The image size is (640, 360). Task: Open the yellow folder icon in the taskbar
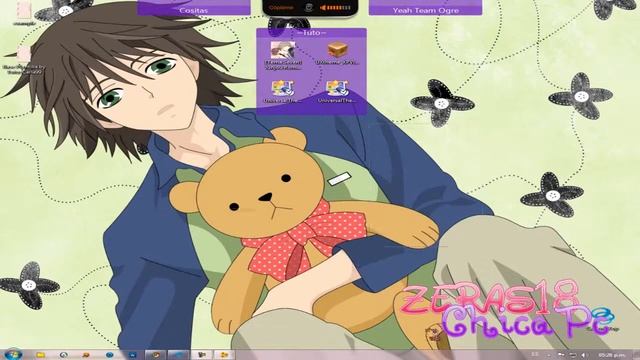click(x=40, y=355)
